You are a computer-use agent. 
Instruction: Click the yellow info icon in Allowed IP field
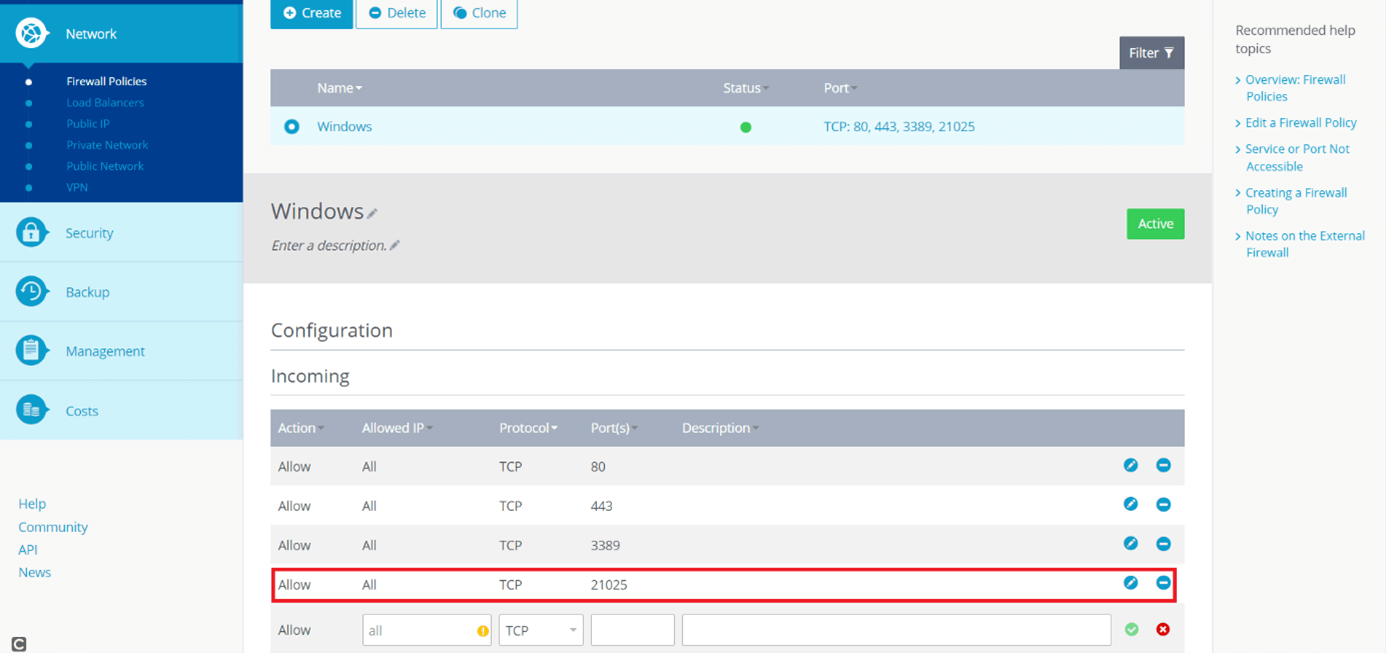tap(483, 631)
